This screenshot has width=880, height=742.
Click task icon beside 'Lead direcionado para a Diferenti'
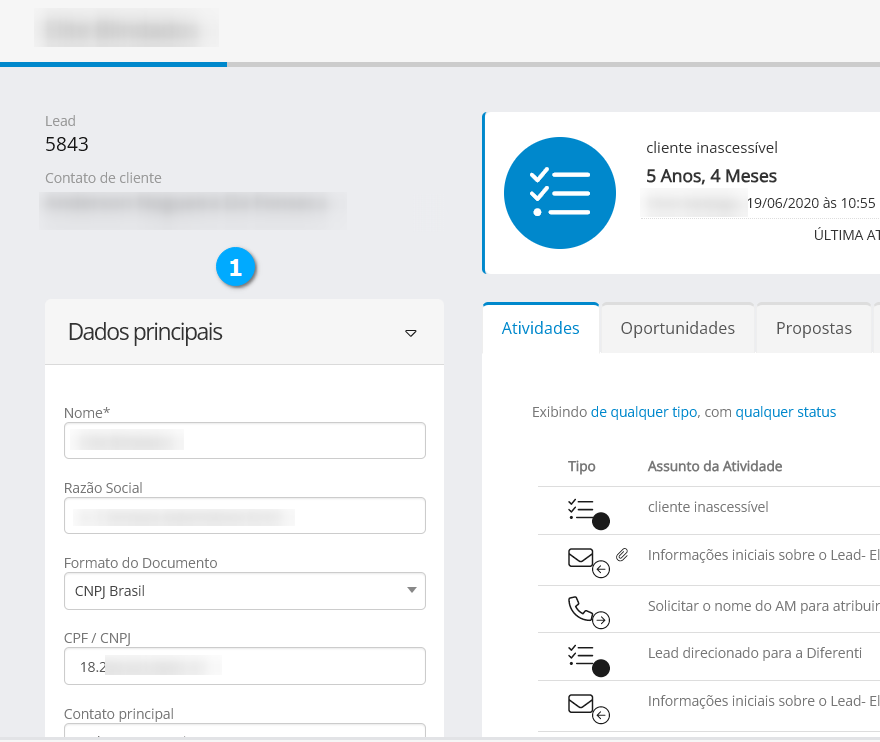(x=586, y=658)
